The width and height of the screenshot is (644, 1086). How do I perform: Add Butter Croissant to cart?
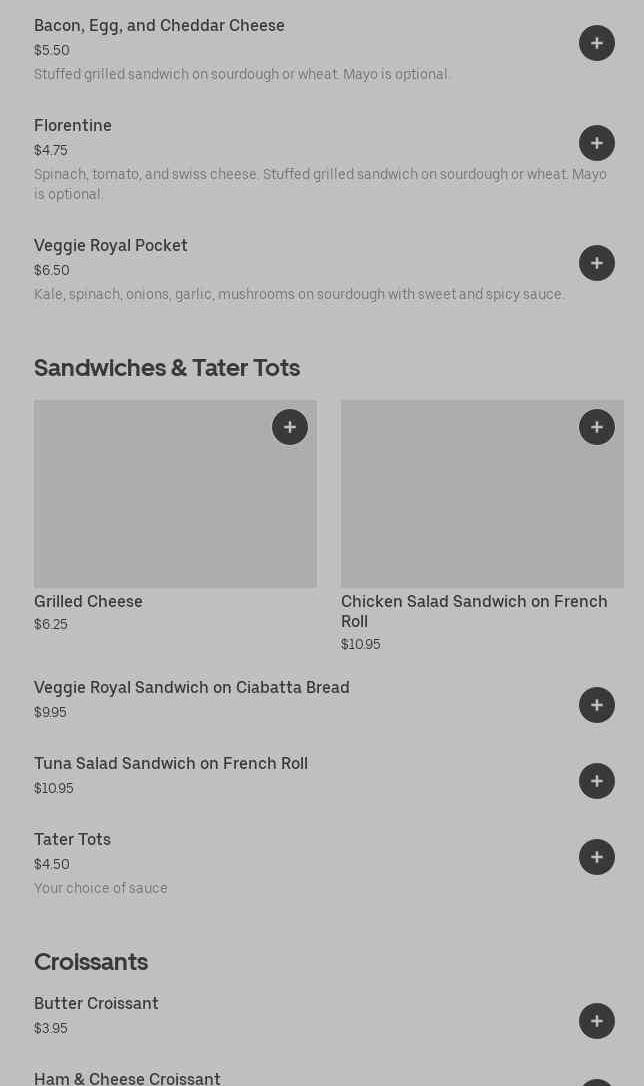[596, 1021]
